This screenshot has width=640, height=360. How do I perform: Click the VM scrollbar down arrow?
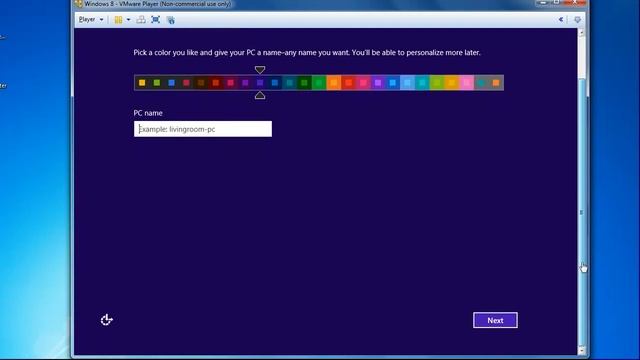tap(582, 351)
